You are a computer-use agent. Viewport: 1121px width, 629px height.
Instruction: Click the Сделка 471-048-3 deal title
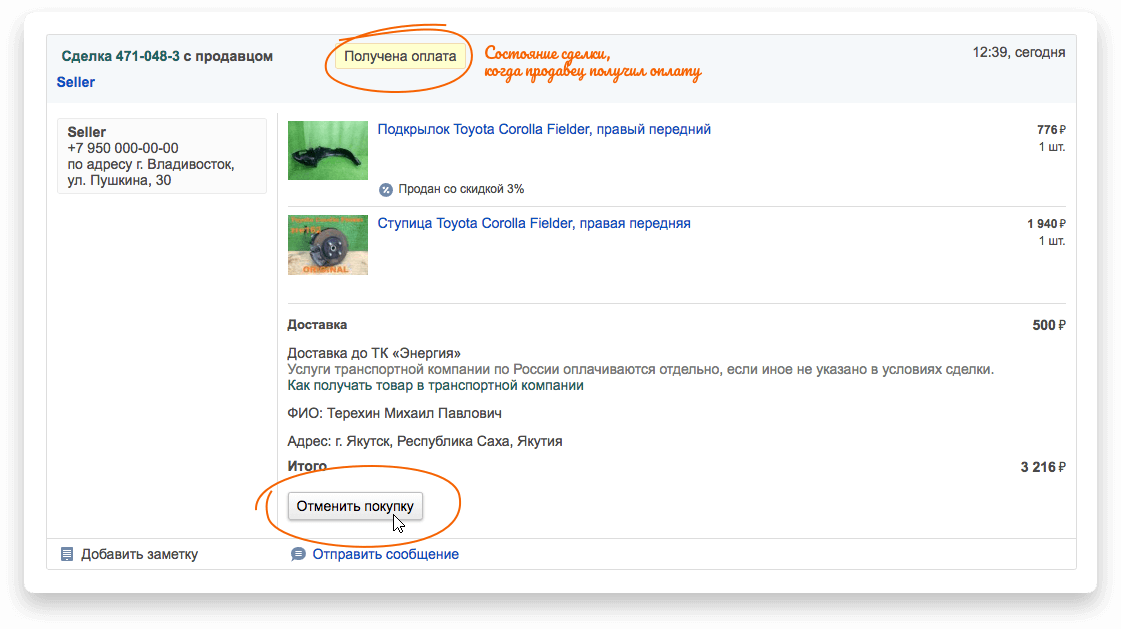(x=167, y=57)
